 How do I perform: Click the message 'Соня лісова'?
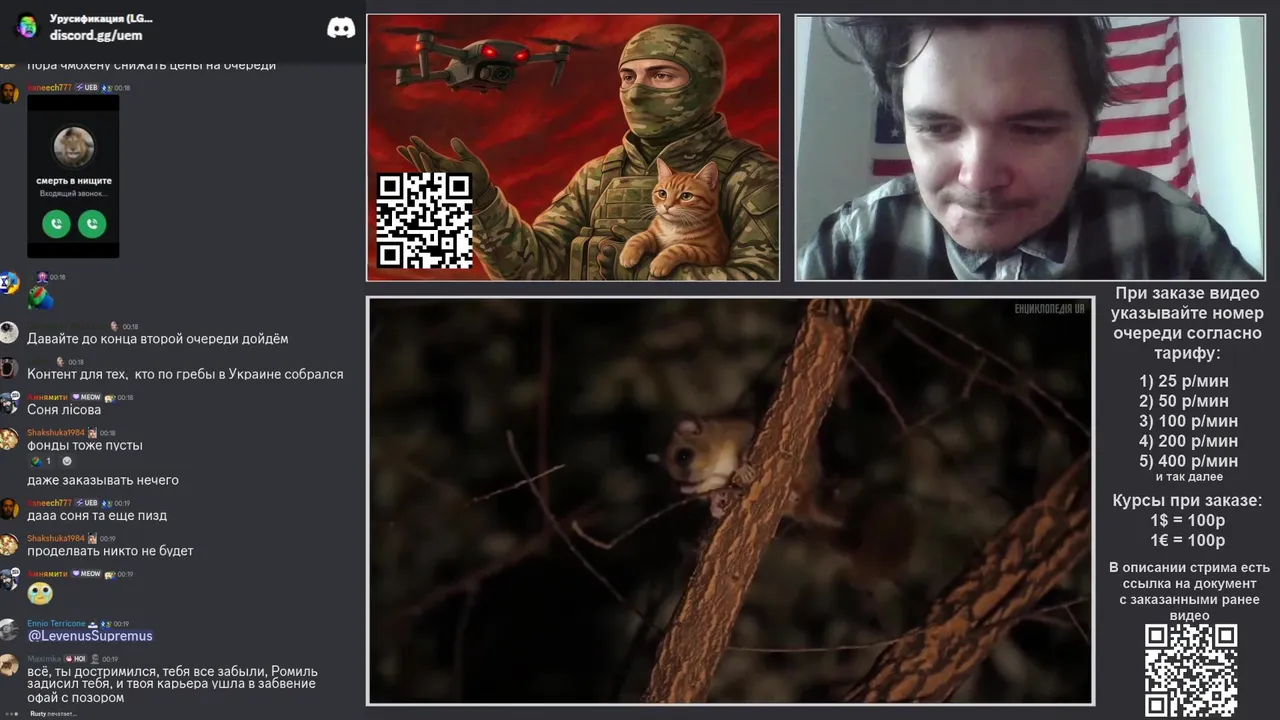[64, 409]
